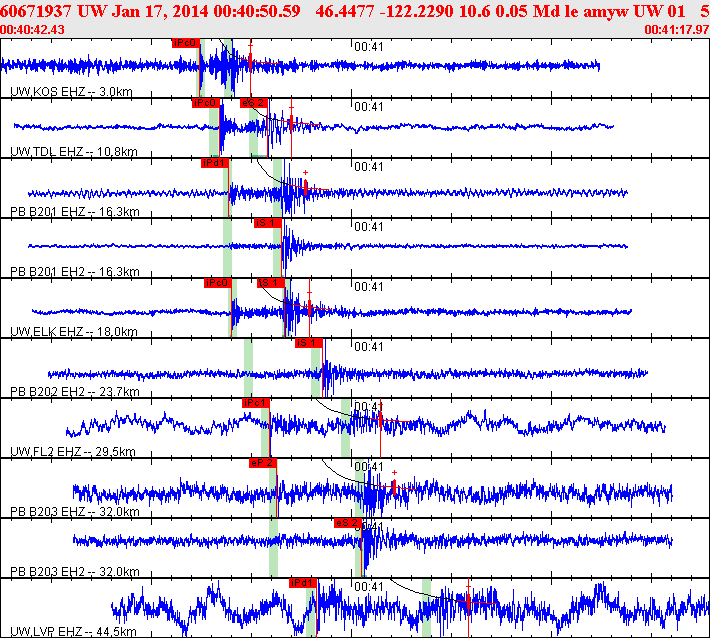
Task: Select the UW.TDL EHZ 10.8km channel label
Action: click(73, 152)
